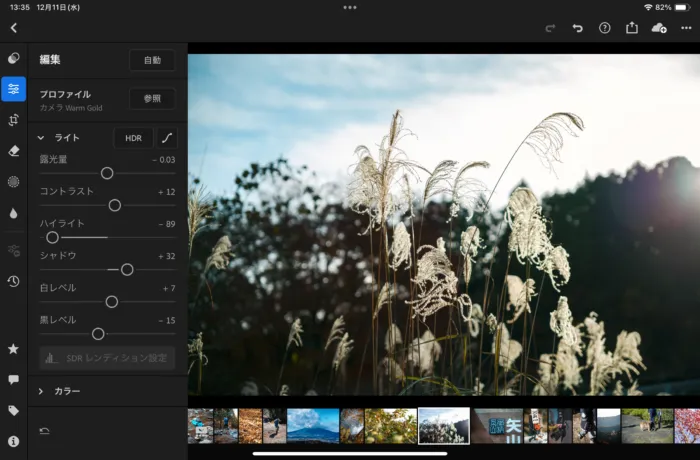Viewport: 700px width, 460px height.
Task: Open the star rating panel
Action: (14, 349)
